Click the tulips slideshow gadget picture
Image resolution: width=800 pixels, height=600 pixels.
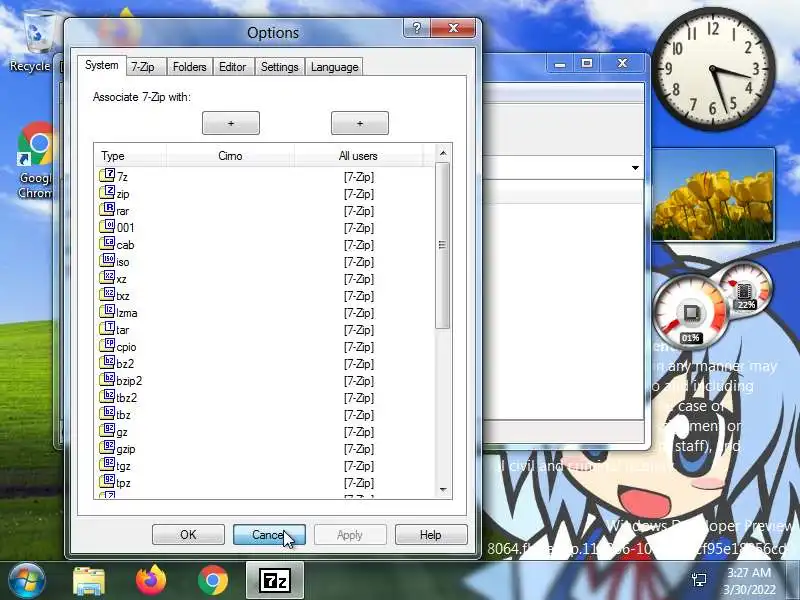coord(713,195)
